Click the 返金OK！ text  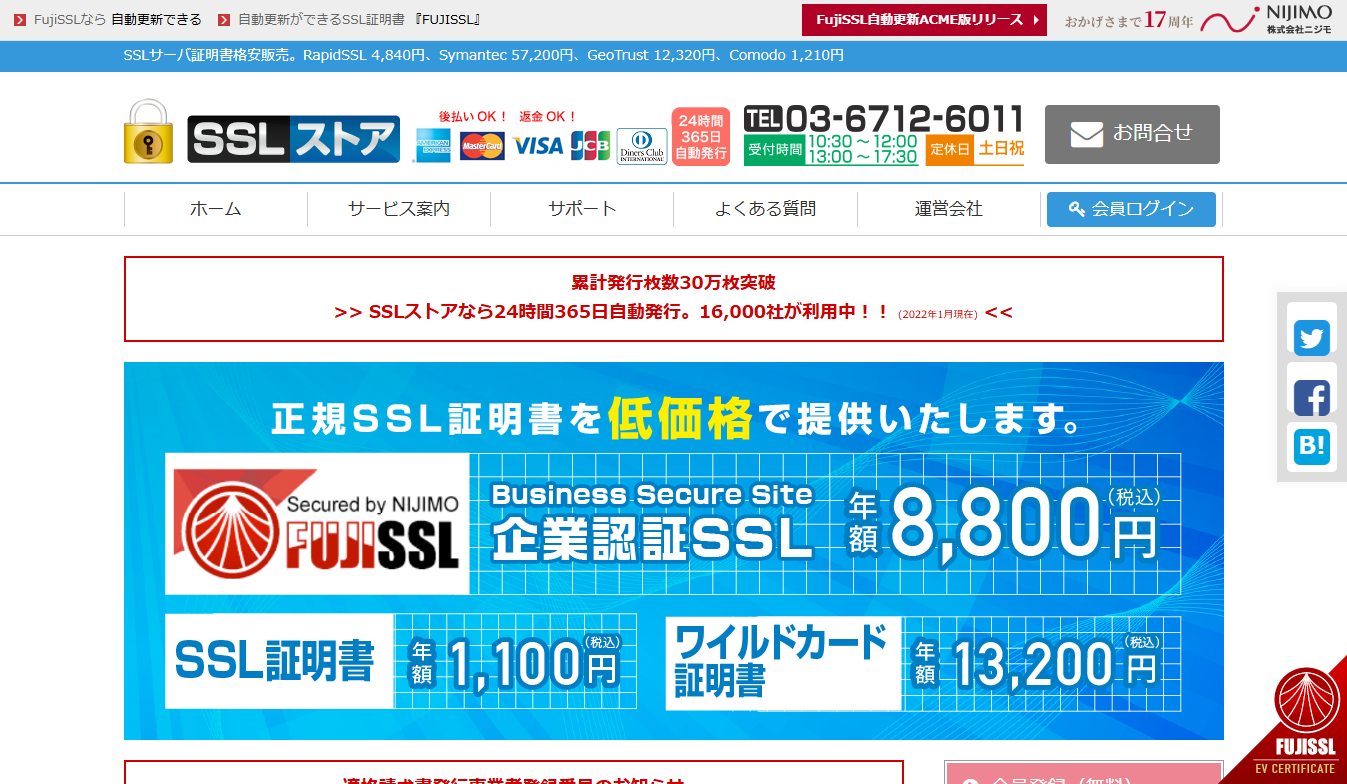(x=548, y=116)
